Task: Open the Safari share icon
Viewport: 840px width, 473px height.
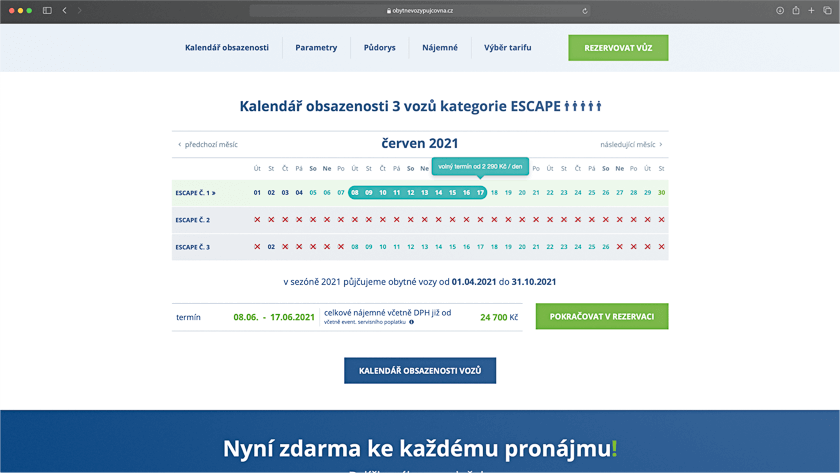Action: click(796, 10)
